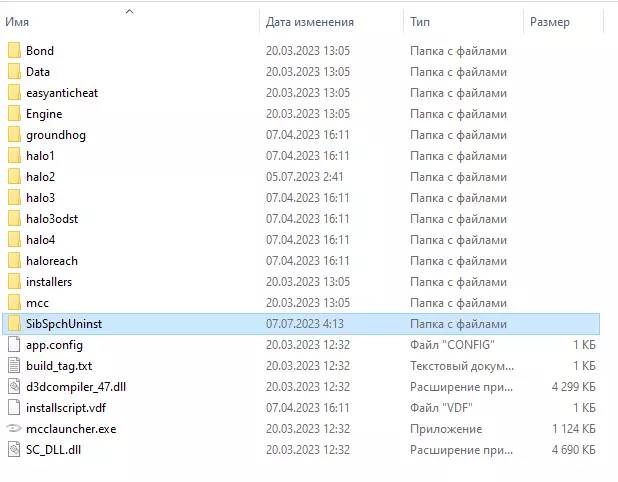Select the SC_DLL.dll file name
Screen dimensions: 618x482
point(54,450)
